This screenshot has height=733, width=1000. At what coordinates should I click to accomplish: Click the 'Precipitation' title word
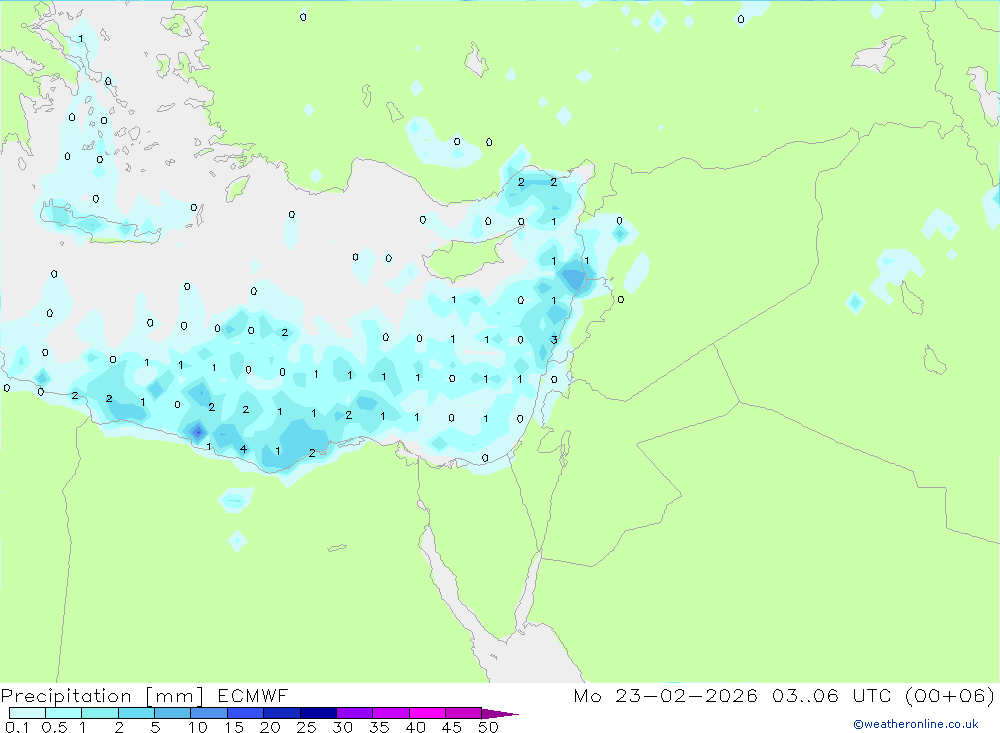point(66,696)
